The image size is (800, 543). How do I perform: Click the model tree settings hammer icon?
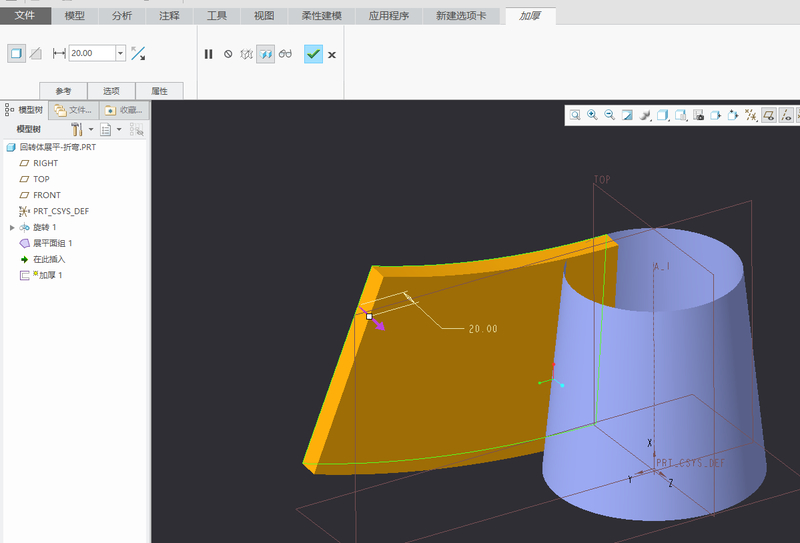(77, 129)
